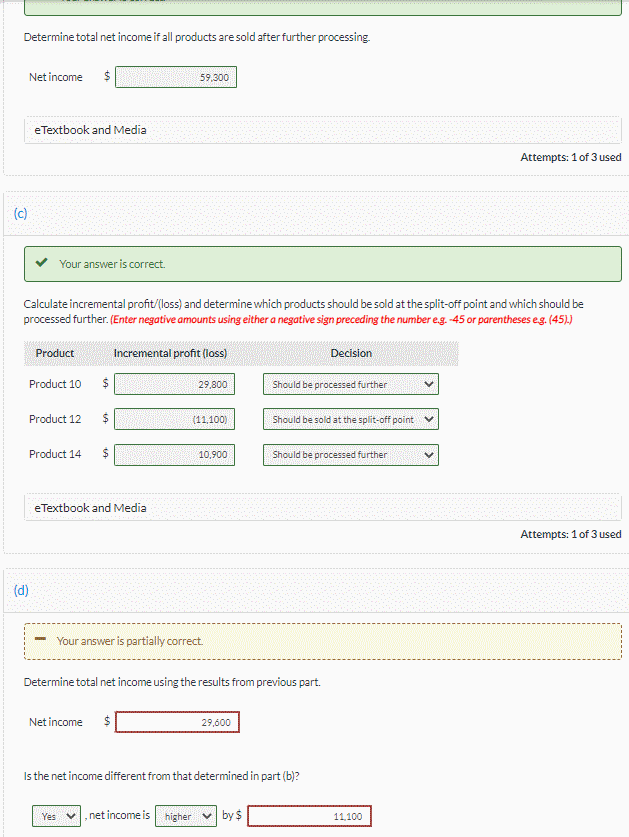
Task: Click Product 12 incremental loss field
Action: (x=176, y=419)
